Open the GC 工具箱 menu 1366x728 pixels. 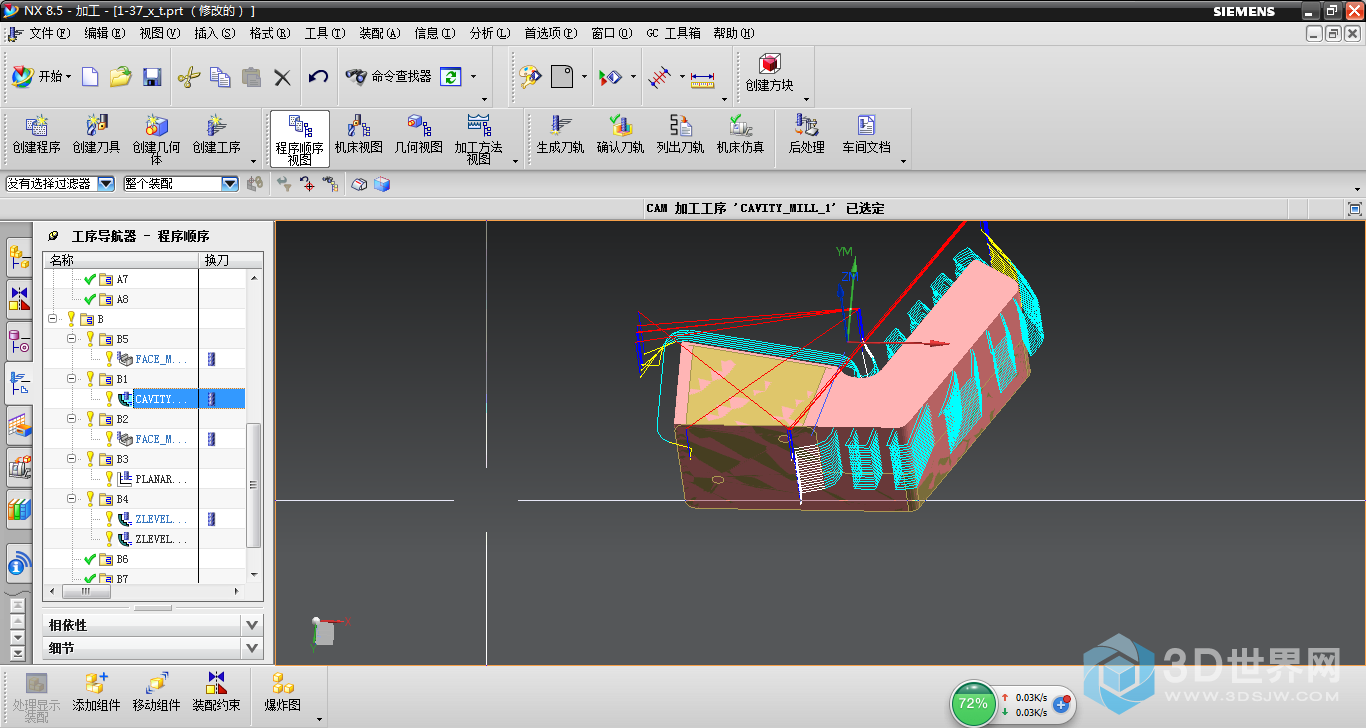(x=673, y=33)
